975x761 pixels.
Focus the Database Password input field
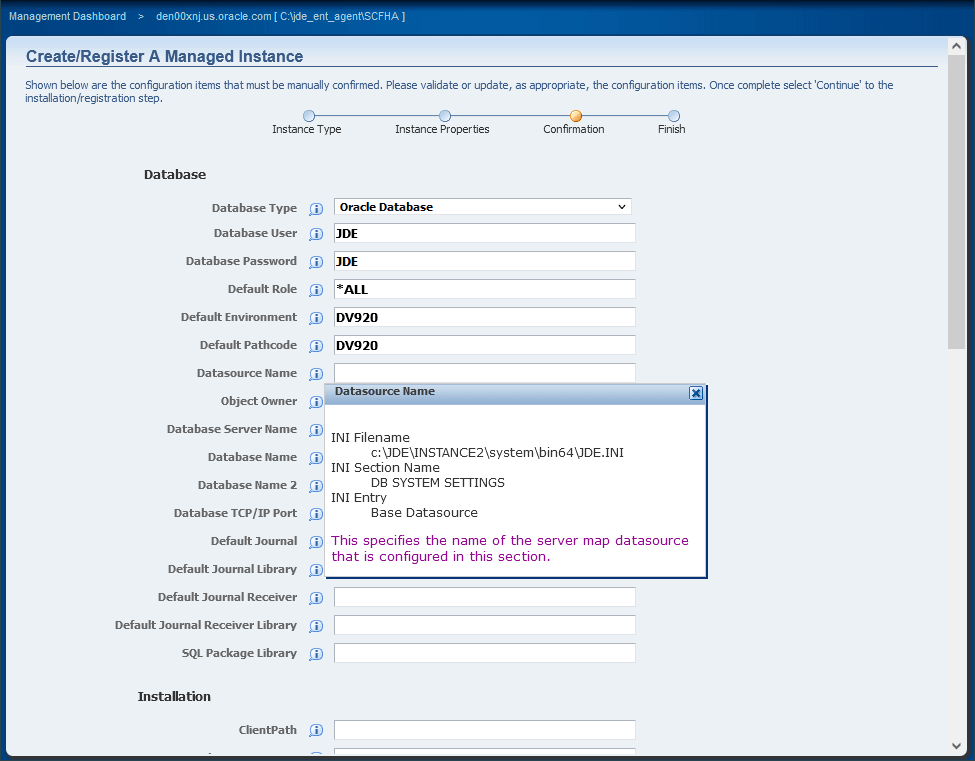pyautogui.click(x=484, y=261)
